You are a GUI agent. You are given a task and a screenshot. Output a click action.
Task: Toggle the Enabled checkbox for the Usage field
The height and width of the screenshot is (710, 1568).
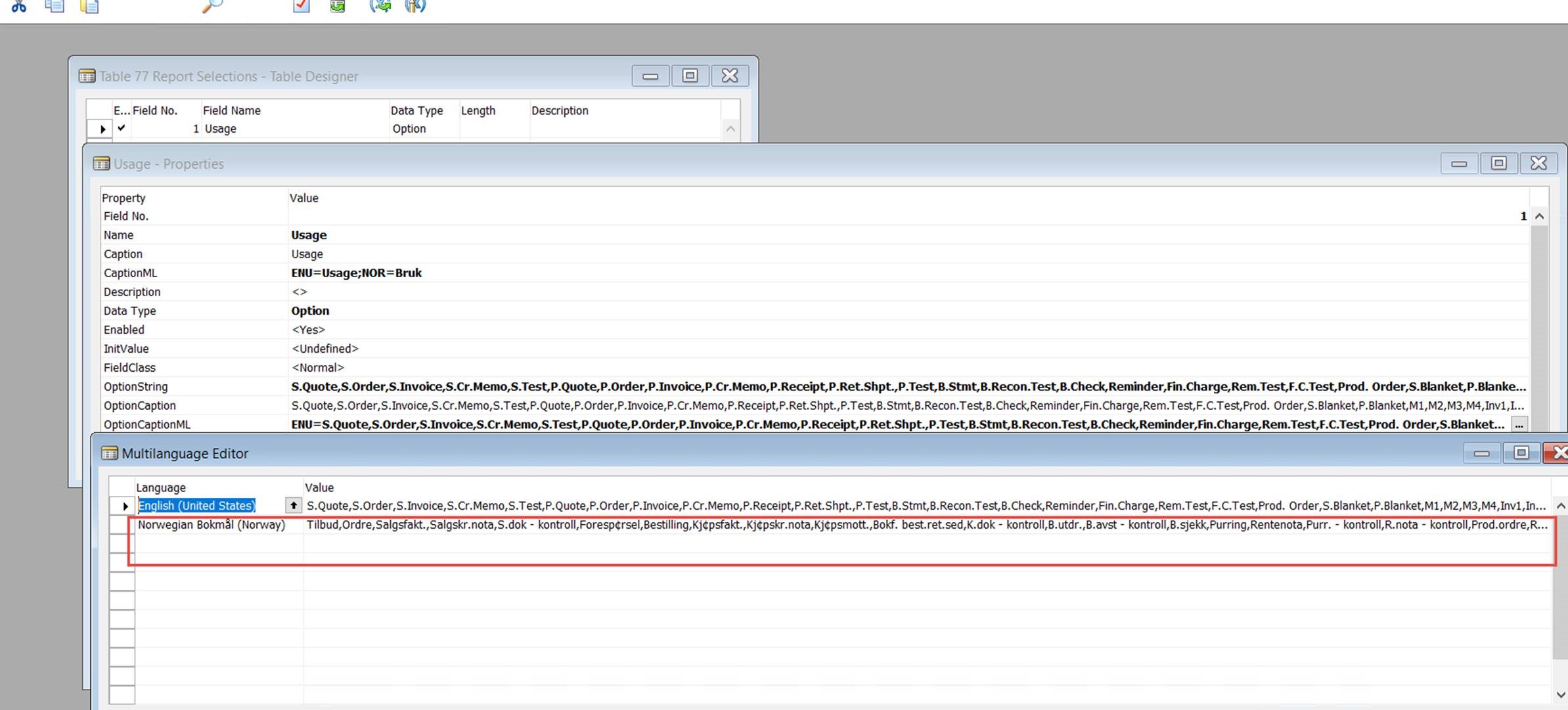(x=122, y=129)
